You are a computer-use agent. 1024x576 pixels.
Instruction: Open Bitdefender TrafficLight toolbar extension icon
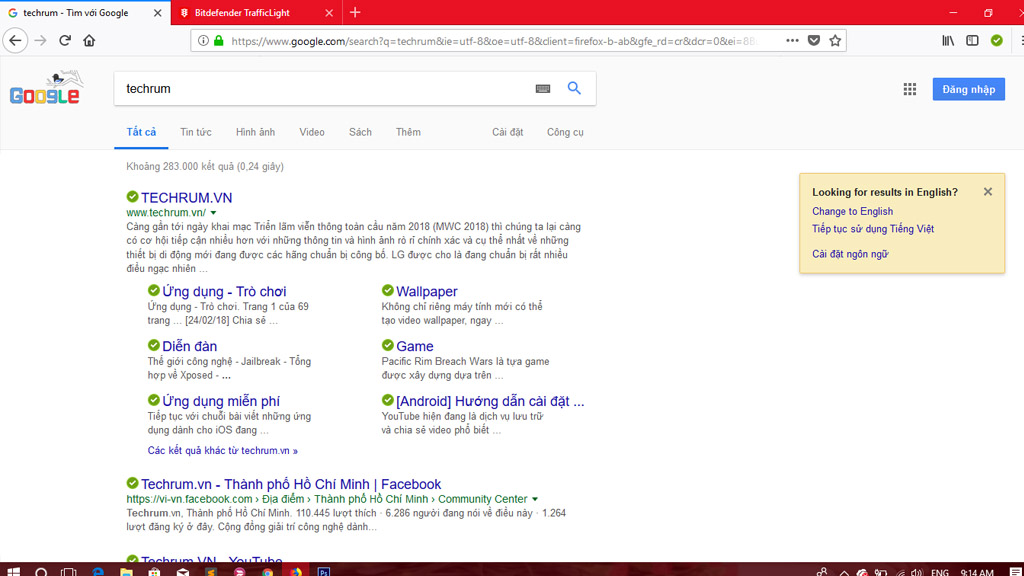997,40
